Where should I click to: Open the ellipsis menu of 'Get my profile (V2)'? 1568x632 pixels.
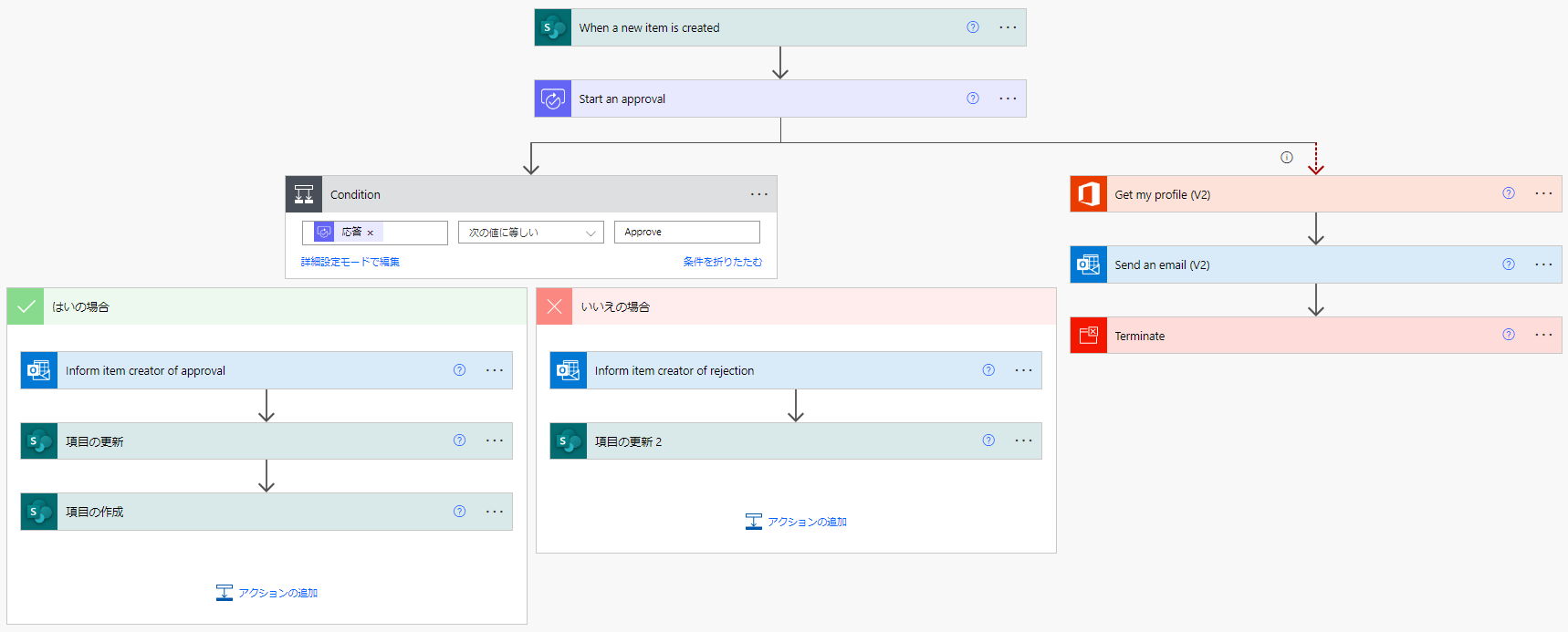[1543, 193]
